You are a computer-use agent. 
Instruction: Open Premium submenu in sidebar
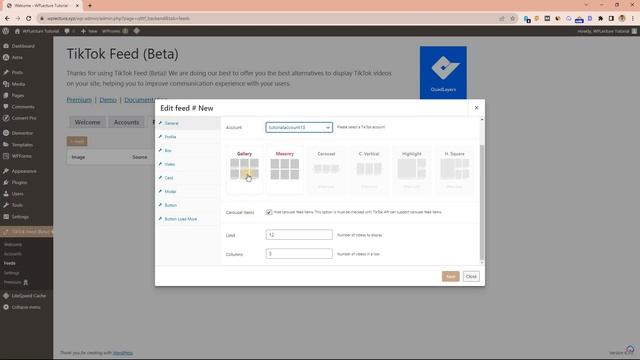coord(16,282)
